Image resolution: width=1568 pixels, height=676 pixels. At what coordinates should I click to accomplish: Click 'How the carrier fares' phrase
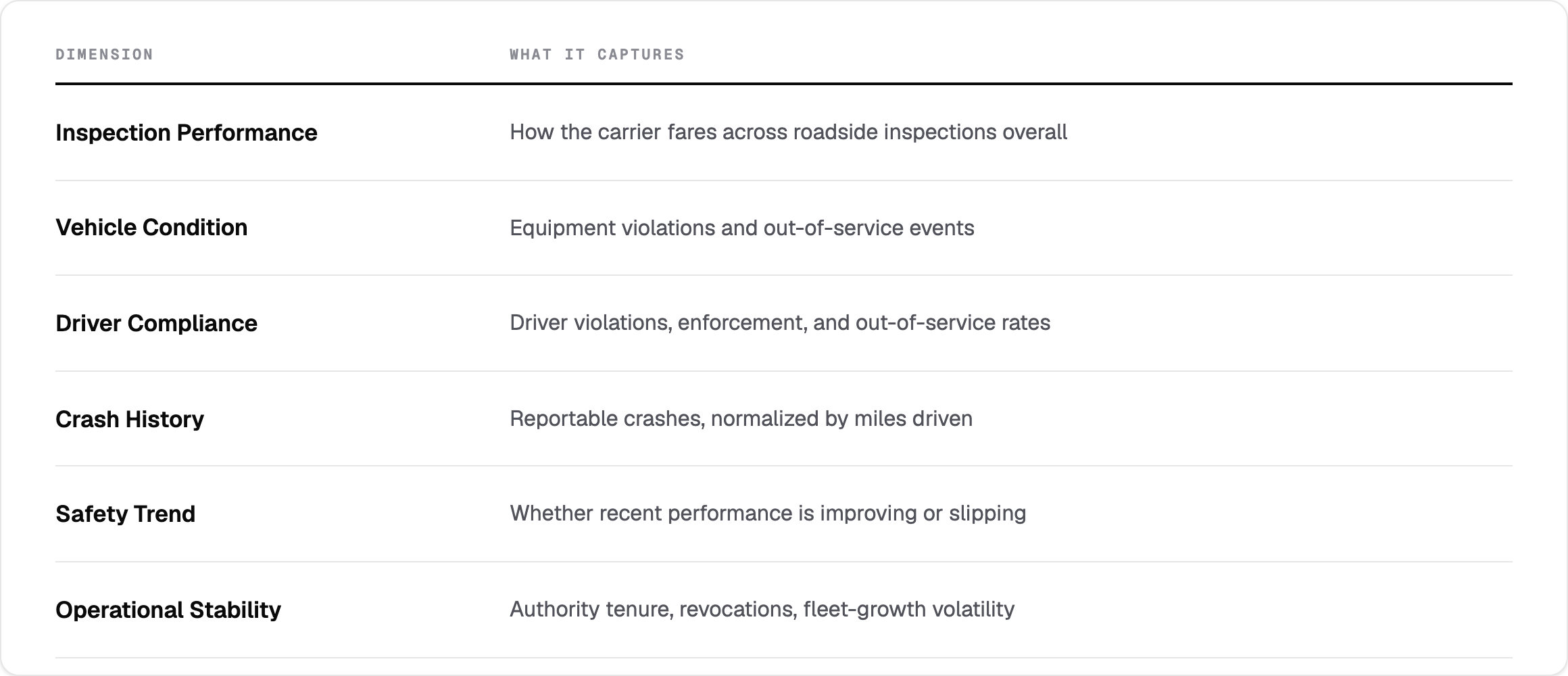click(x=613, y=132)
